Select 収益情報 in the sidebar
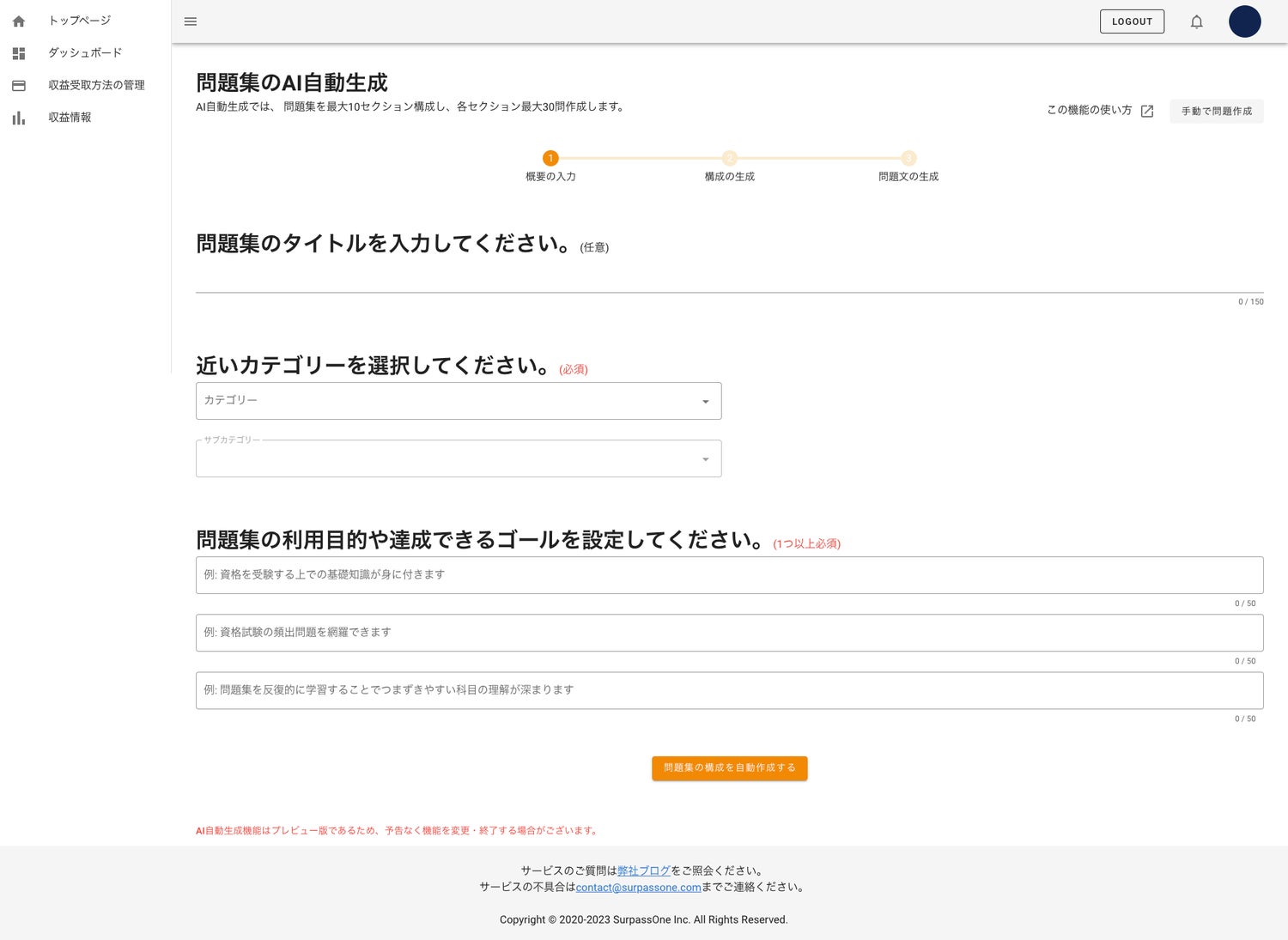Screen dimensions: 1288x940 (x=70, y=118)
